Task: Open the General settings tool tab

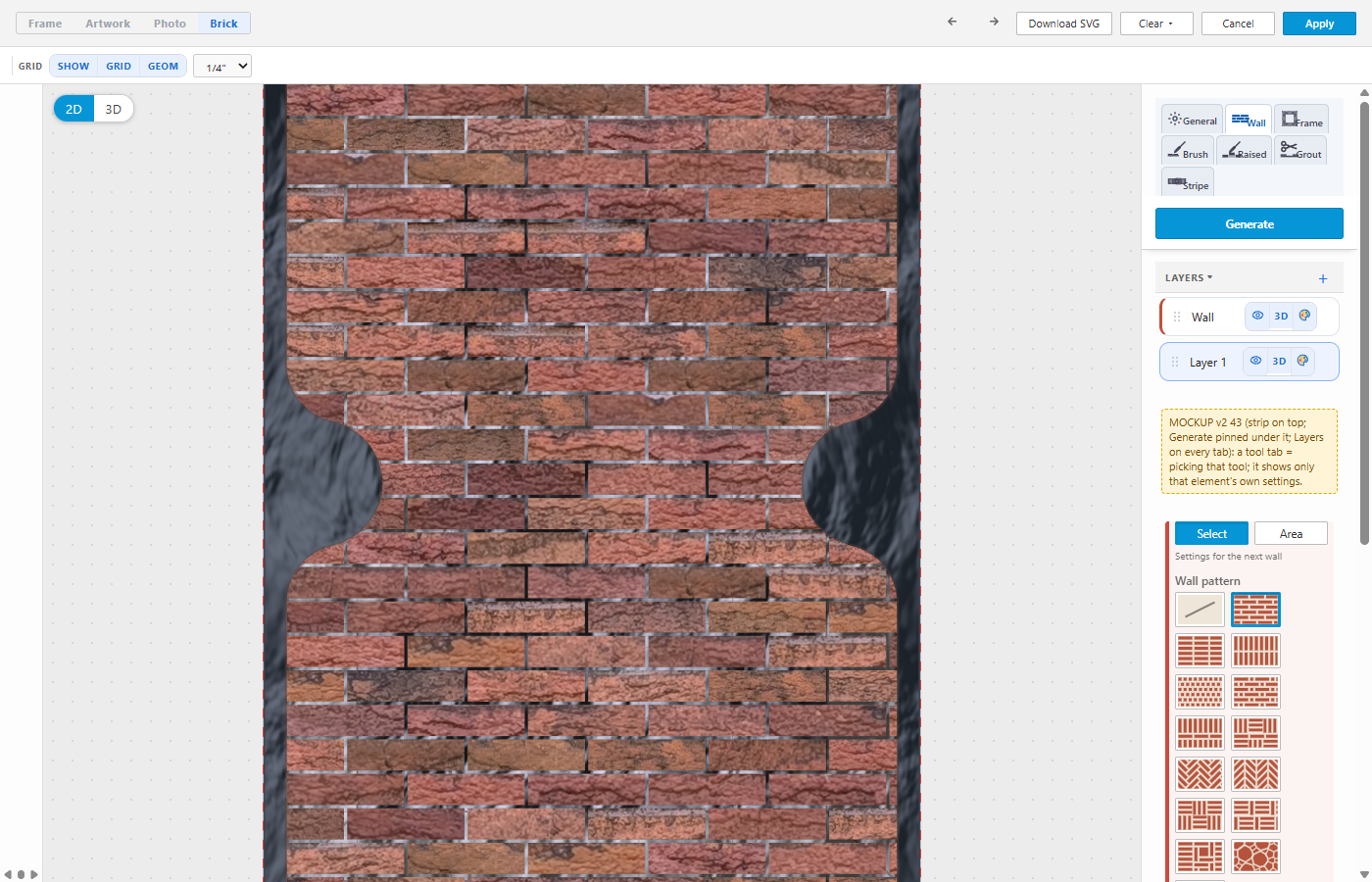Action: coord(1192,120)
